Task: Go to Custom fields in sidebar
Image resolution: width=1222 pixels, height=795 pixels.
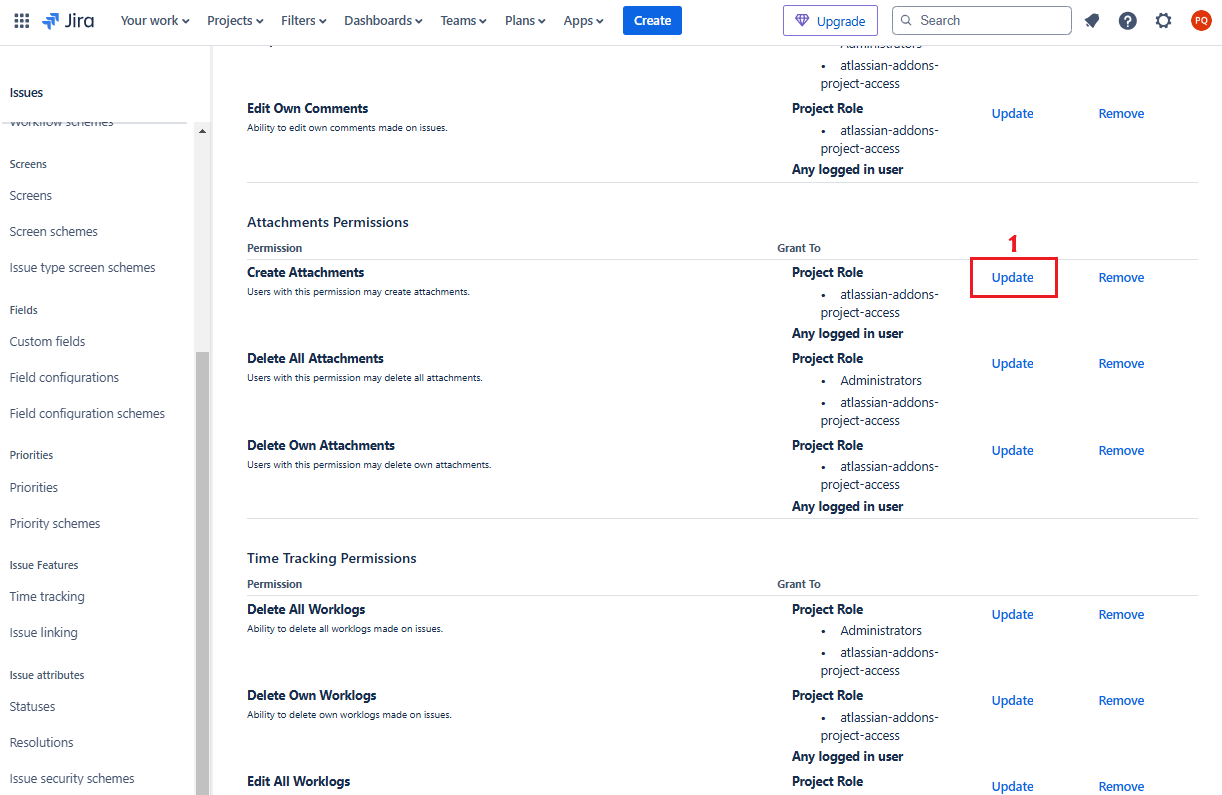Action: point(47,342)
